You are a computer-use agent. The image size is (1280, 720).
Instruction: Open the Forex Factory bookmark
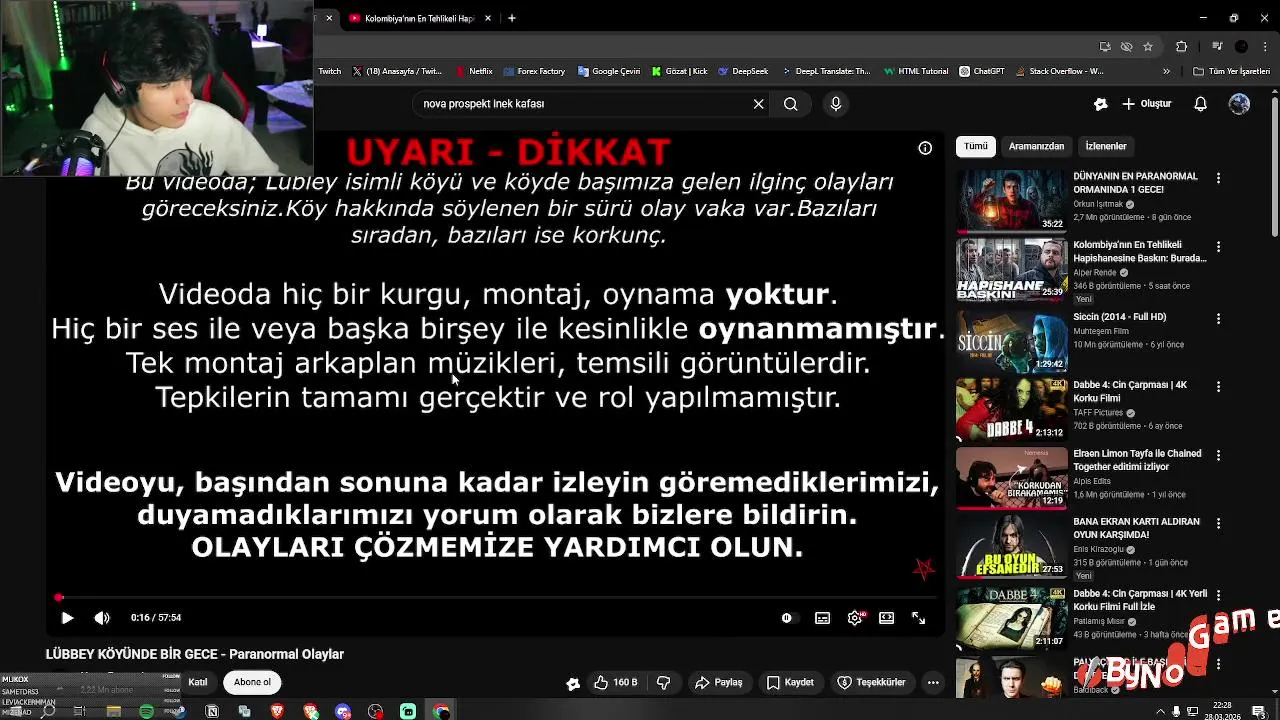tap(534, 72)
